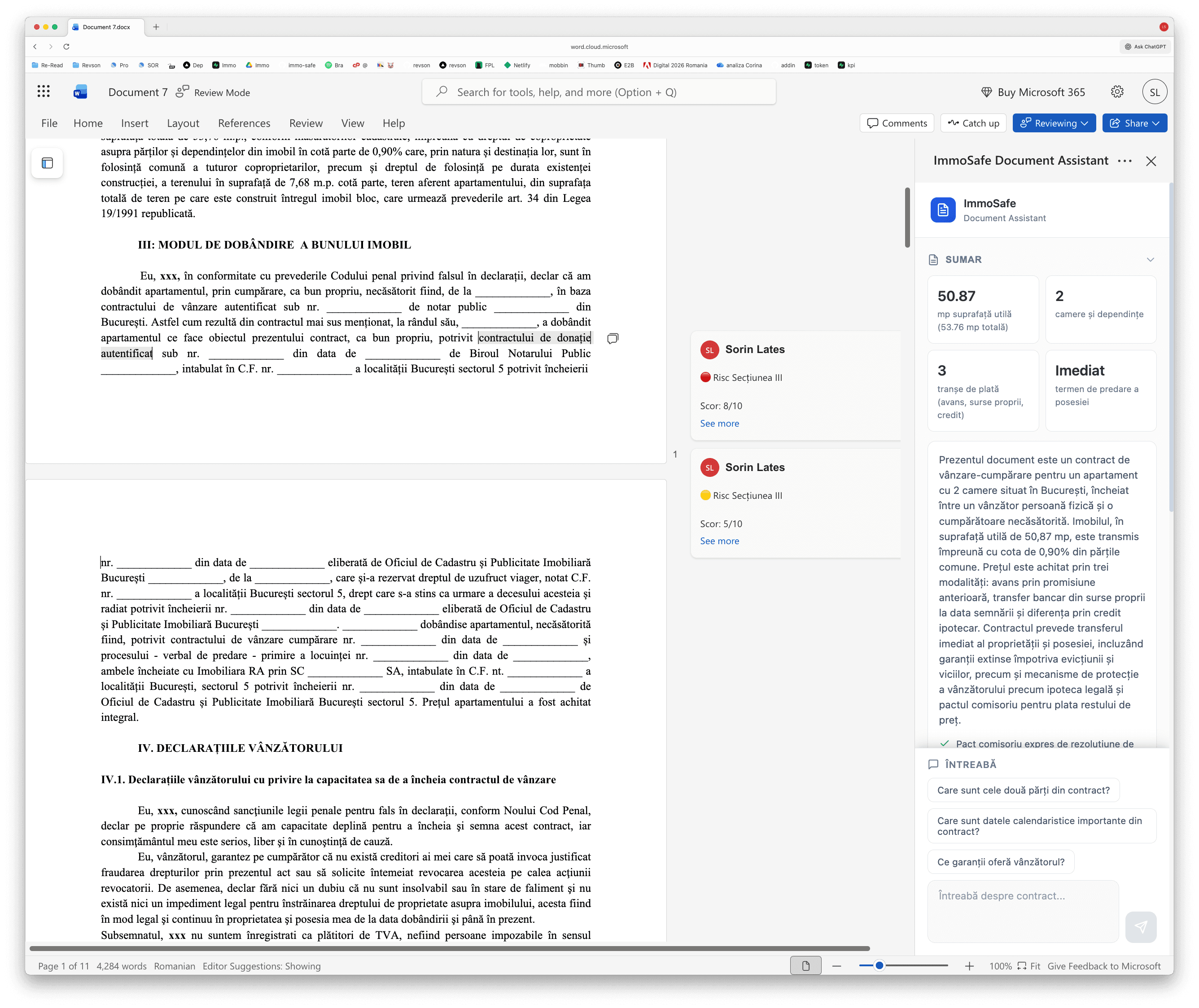Open the Reviewing mode dropdown
1199x1008 pixels.
[x=1053, y=122]
